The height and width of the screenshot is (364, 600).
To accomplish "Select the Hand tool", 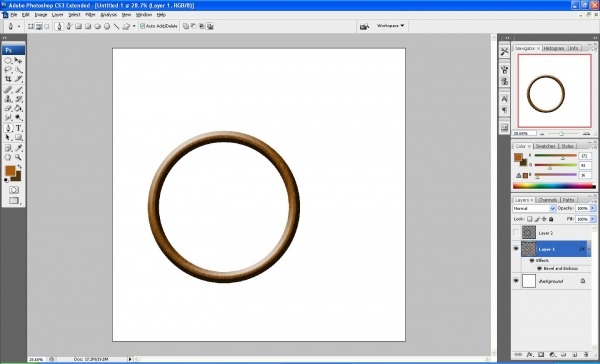I will pos(8,157).
